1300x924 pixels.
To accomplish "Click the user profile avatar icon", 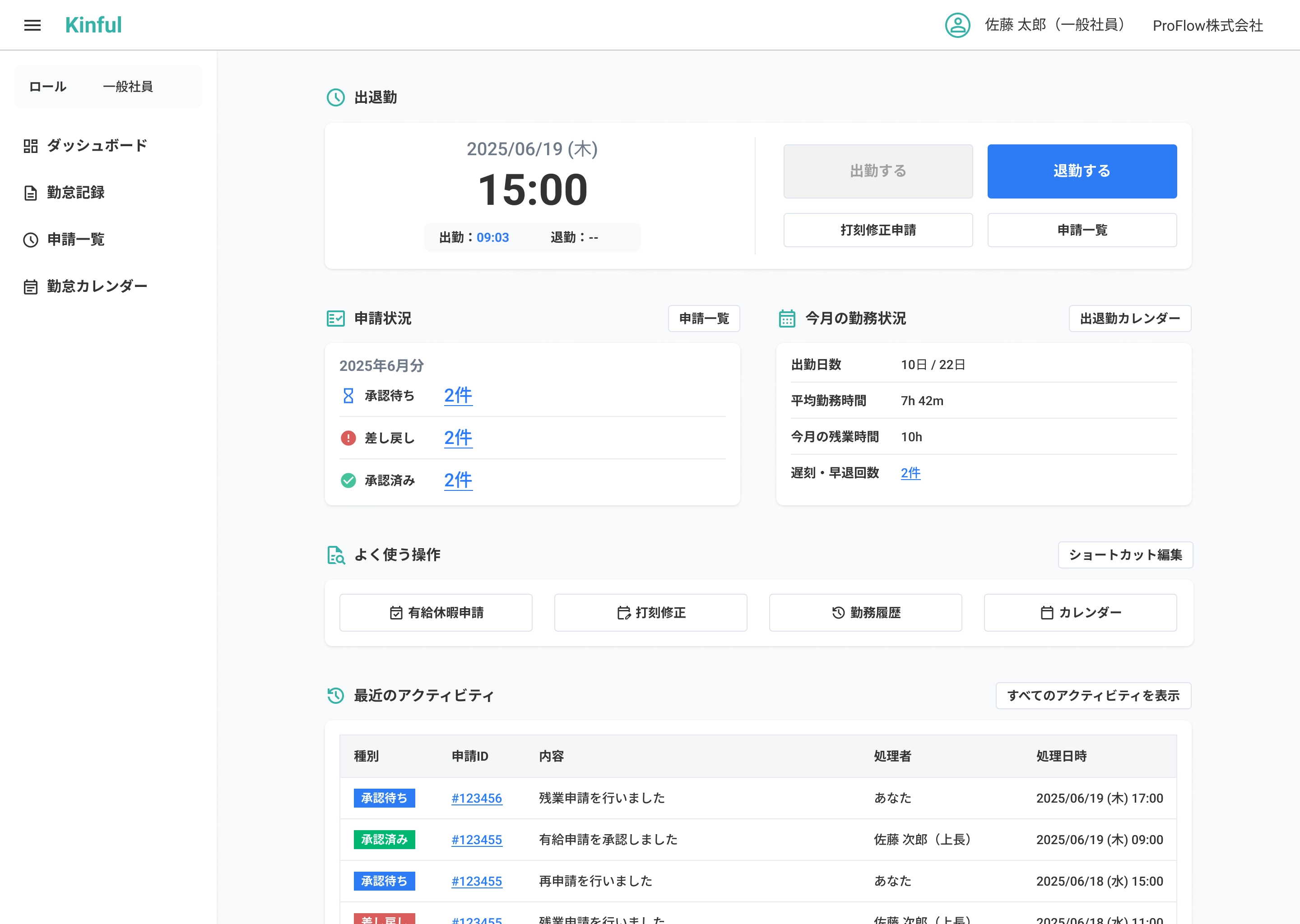I will tap(957, 25).
